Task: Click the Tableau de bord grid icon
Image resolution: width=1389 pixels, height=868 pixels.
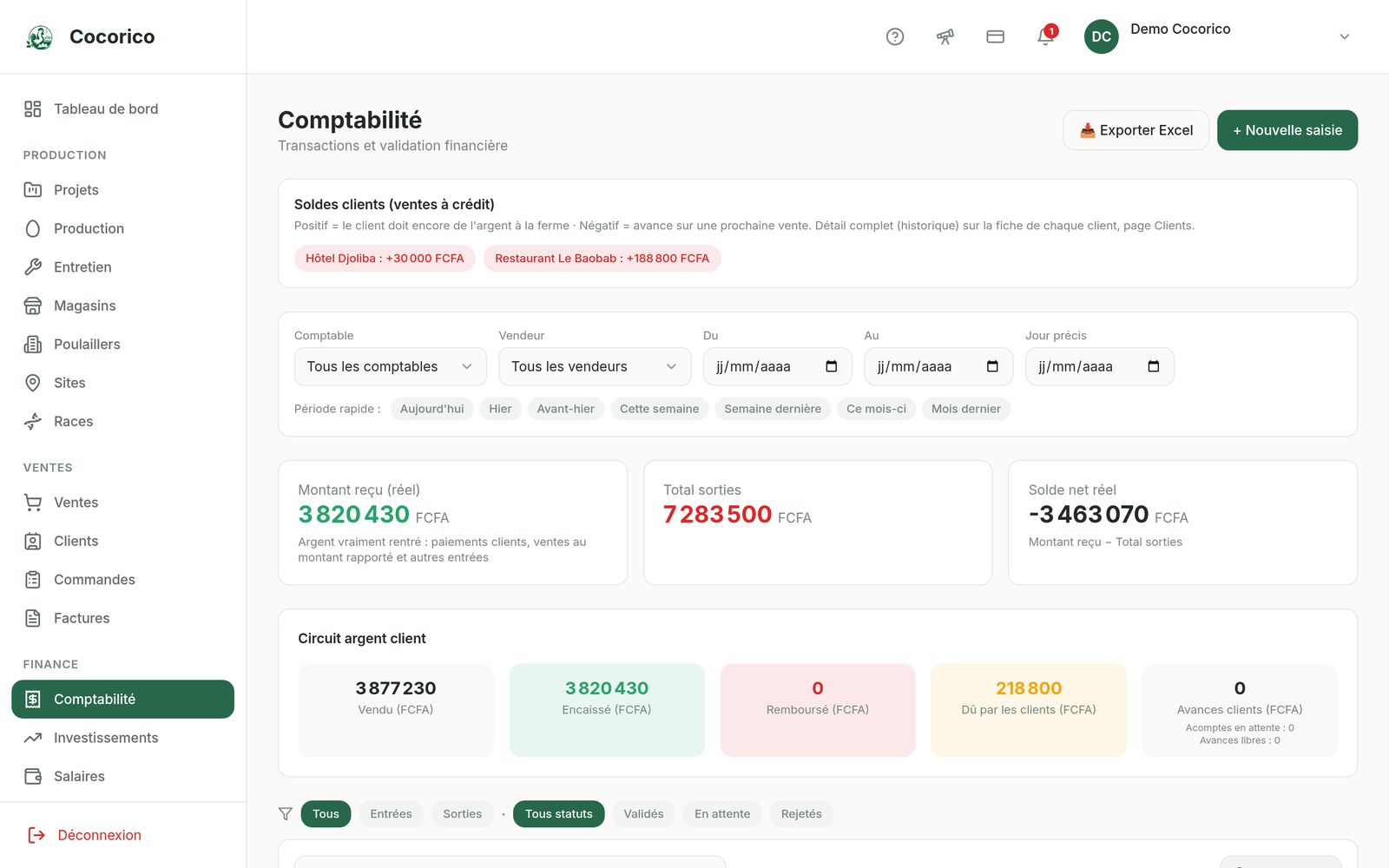Action: [x=33, y=108]
